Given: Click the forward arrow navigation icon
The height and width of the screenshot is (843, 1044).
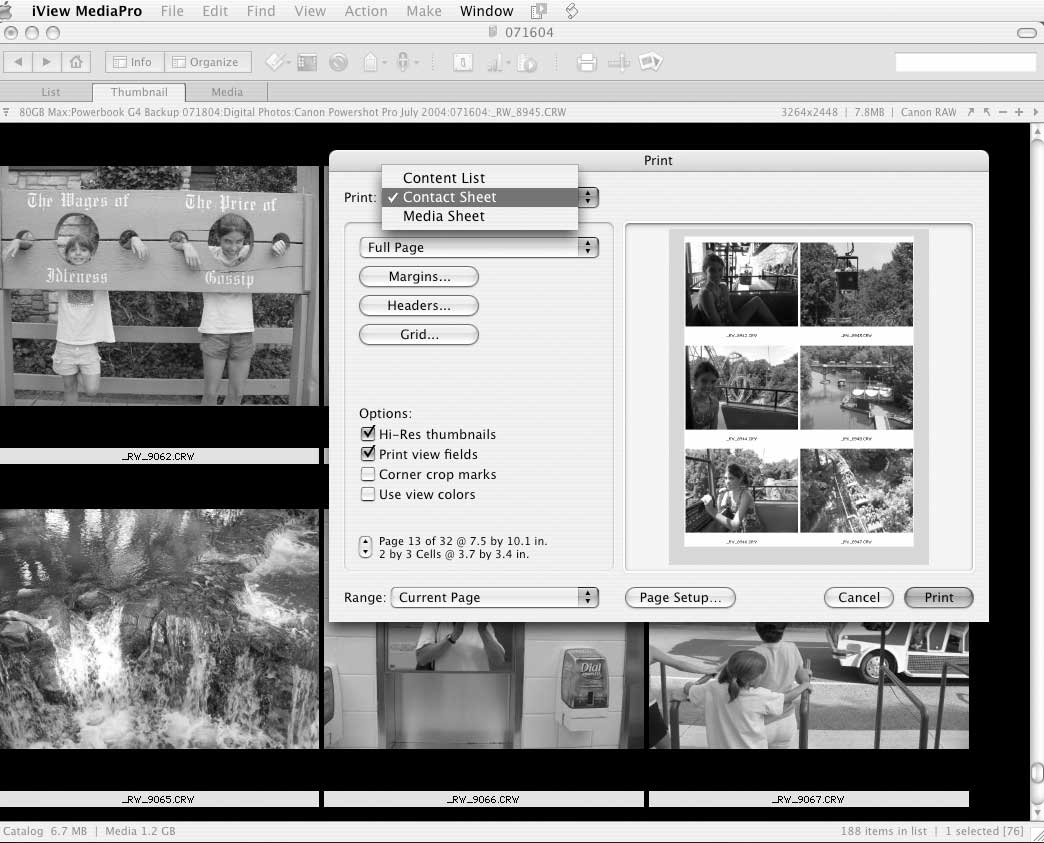Looking at the screenshot, I should (47, 62).
